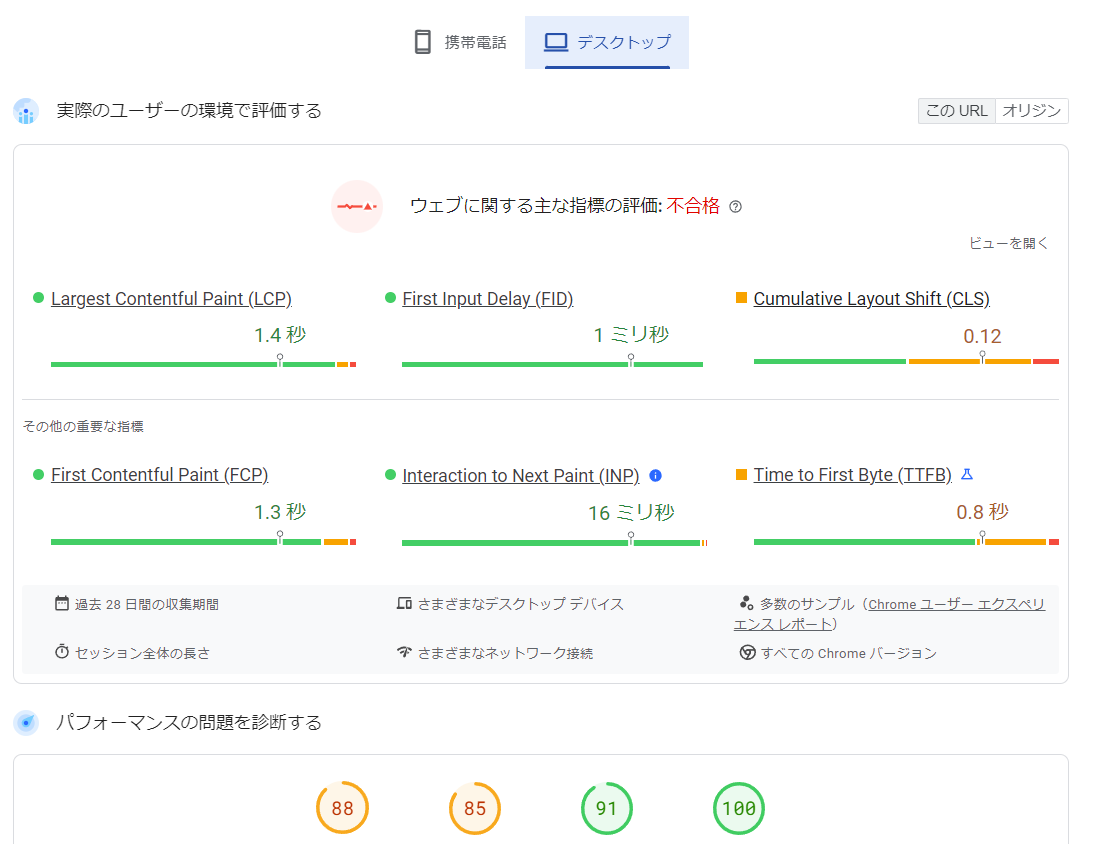
Task: Click the さまざまなネットワーク接続 text
Action: point(505,653)
